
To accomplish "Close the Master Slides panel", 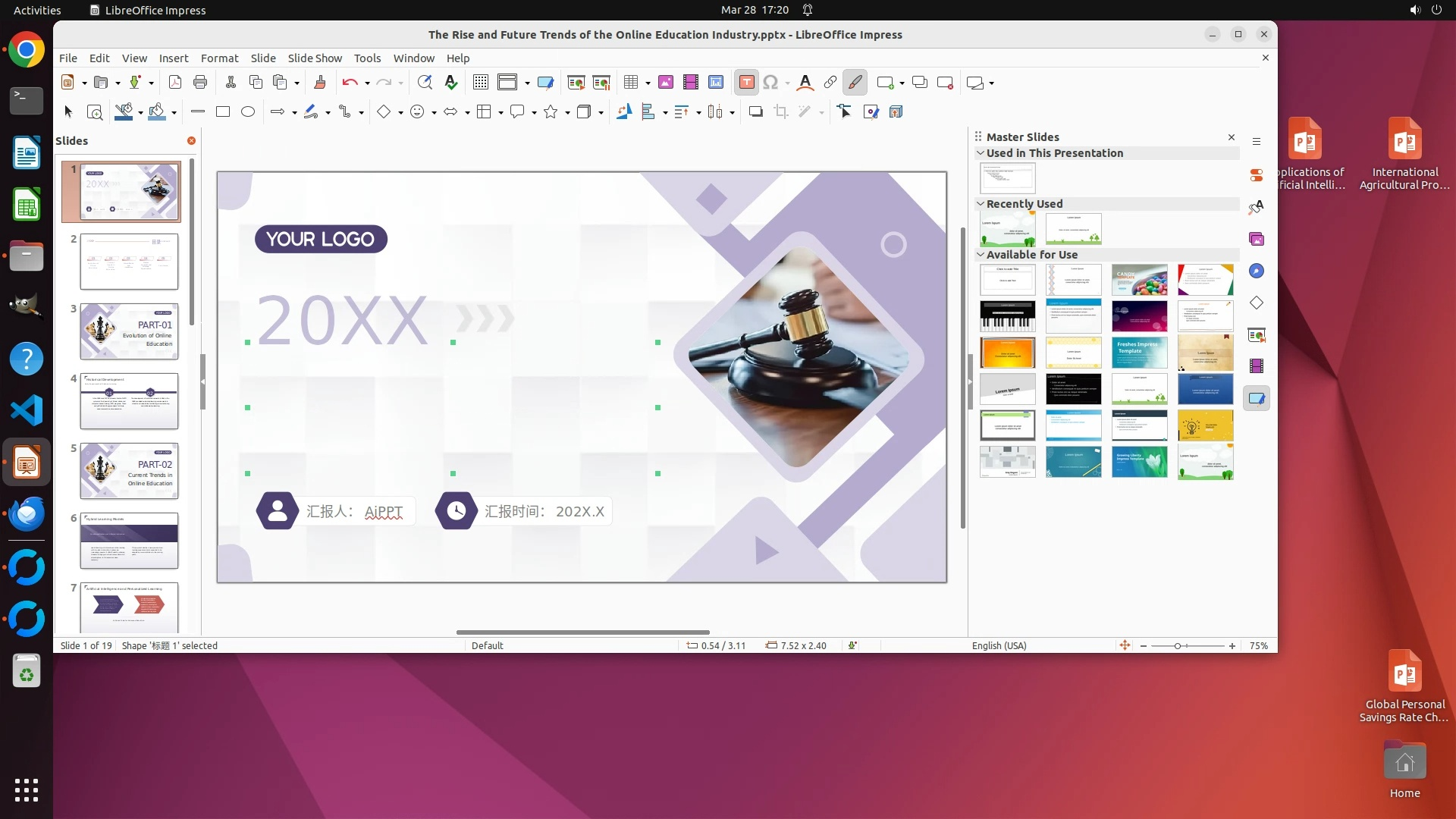I will pos(1231,137).
